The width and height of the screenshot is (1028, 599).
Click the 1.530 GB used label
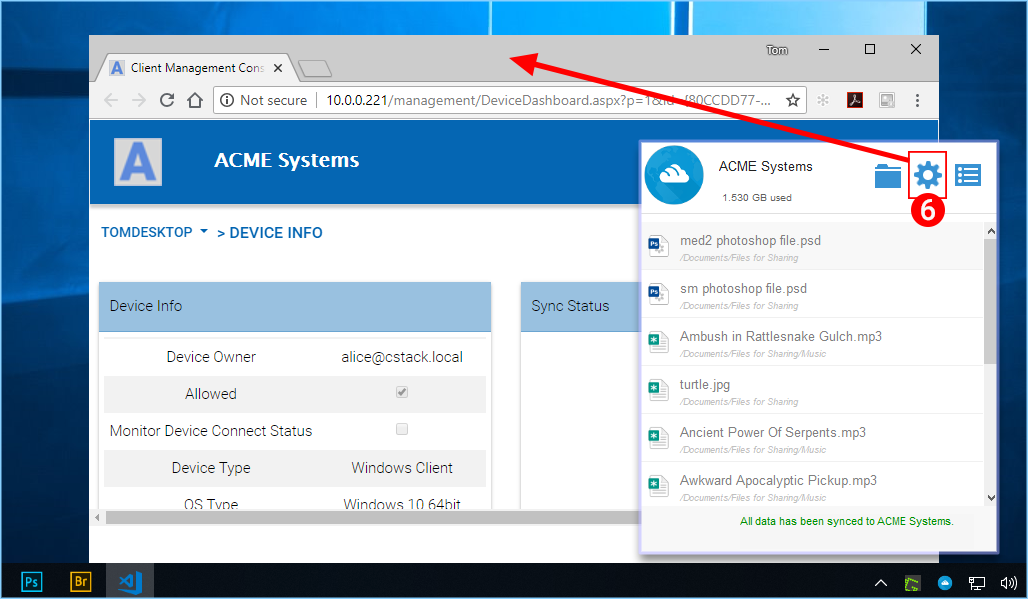(757, 197)
